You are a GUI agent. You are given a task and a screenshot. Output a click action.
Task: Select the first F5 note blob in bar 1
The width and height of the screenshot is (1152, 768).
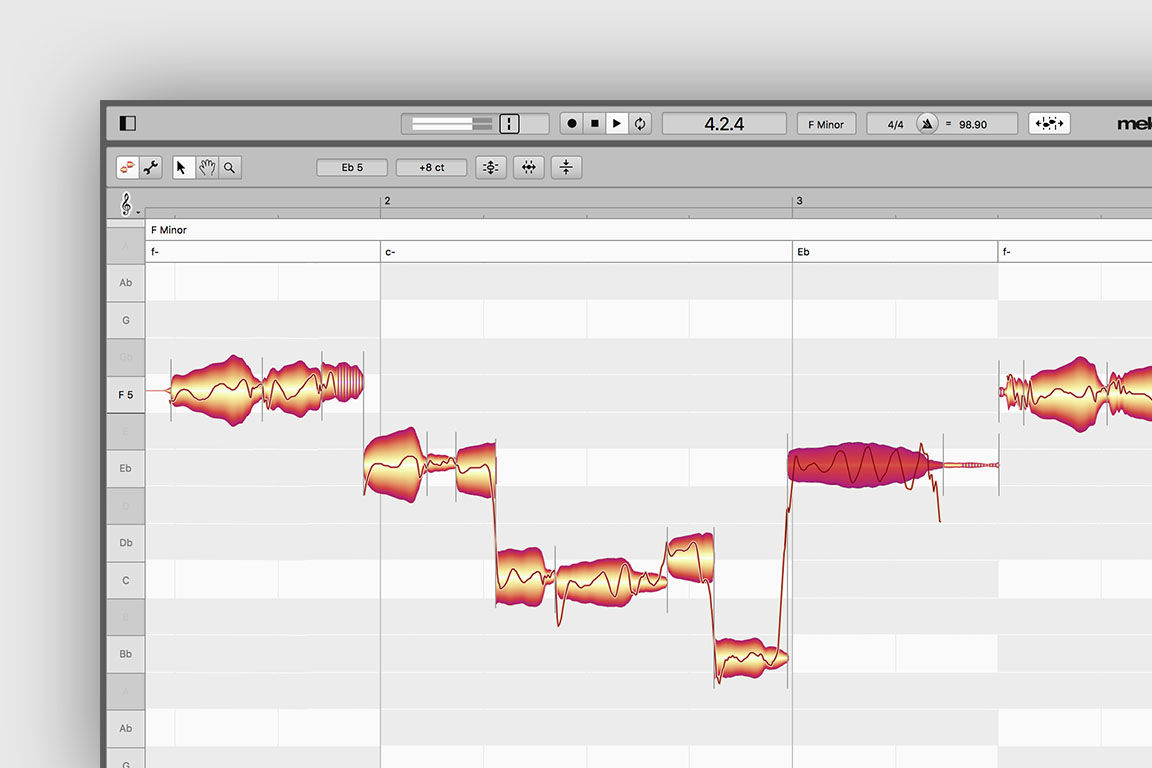[216, 390]
